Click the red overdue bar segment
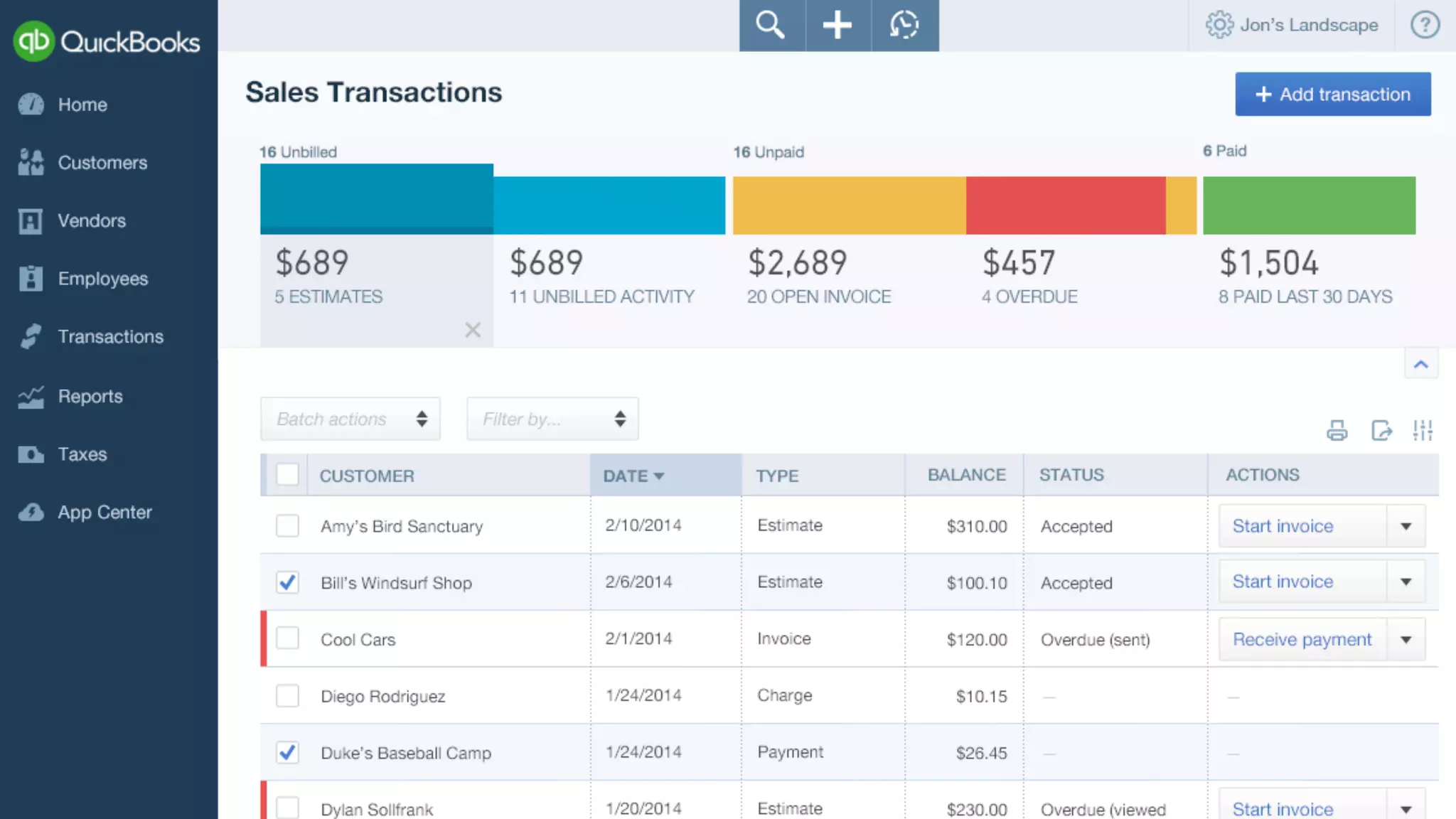1456x819 pixels. coord(1065,205)
